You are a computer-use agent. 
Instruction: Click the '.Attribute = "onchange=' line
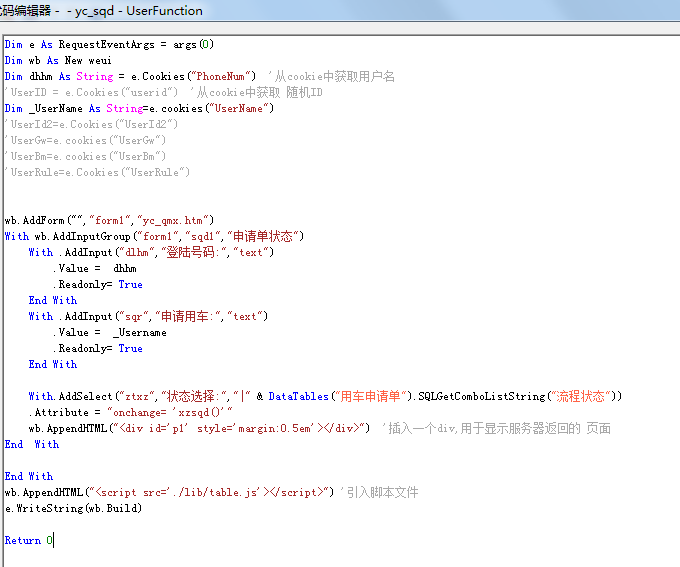click(131, 412)
